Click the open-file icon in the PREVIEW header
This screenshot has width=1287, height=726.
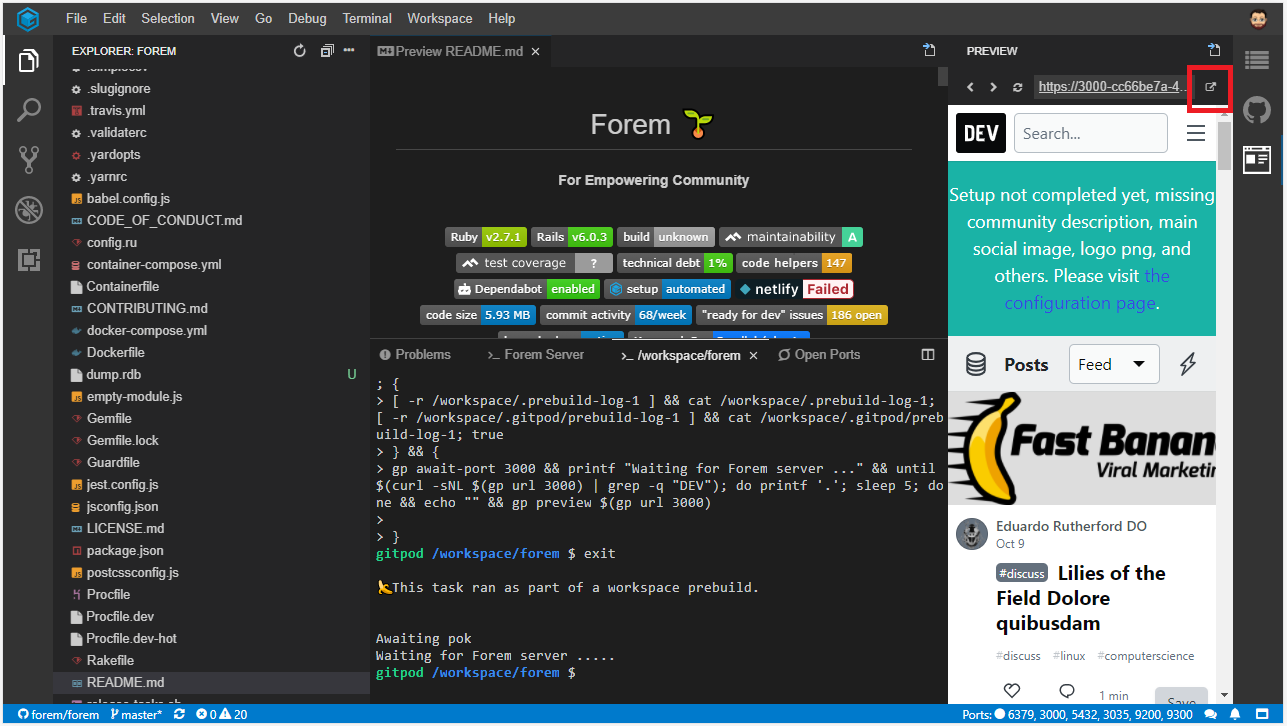coord(1215,50)
